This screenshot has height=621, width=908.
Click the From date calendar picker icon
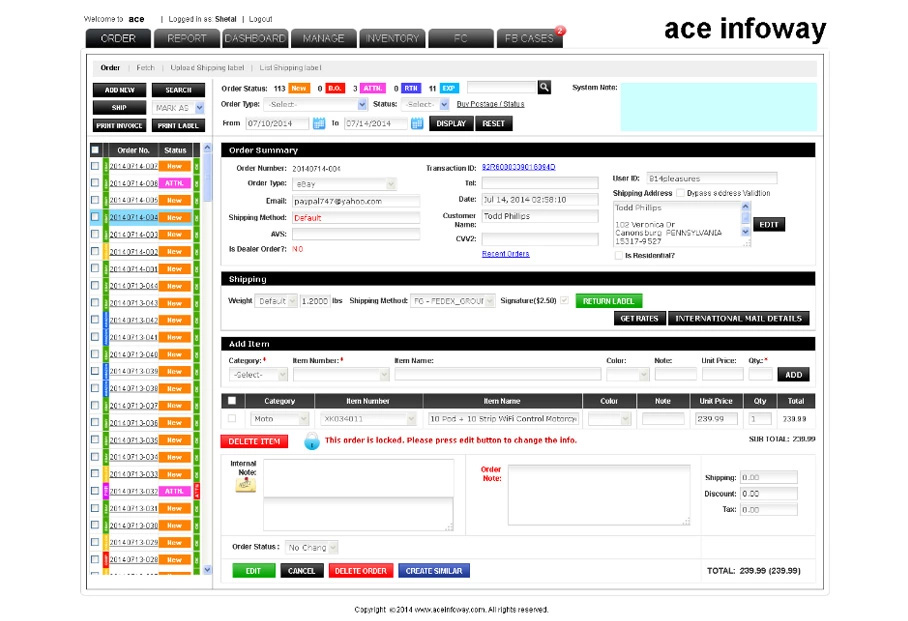pos(318,124)
